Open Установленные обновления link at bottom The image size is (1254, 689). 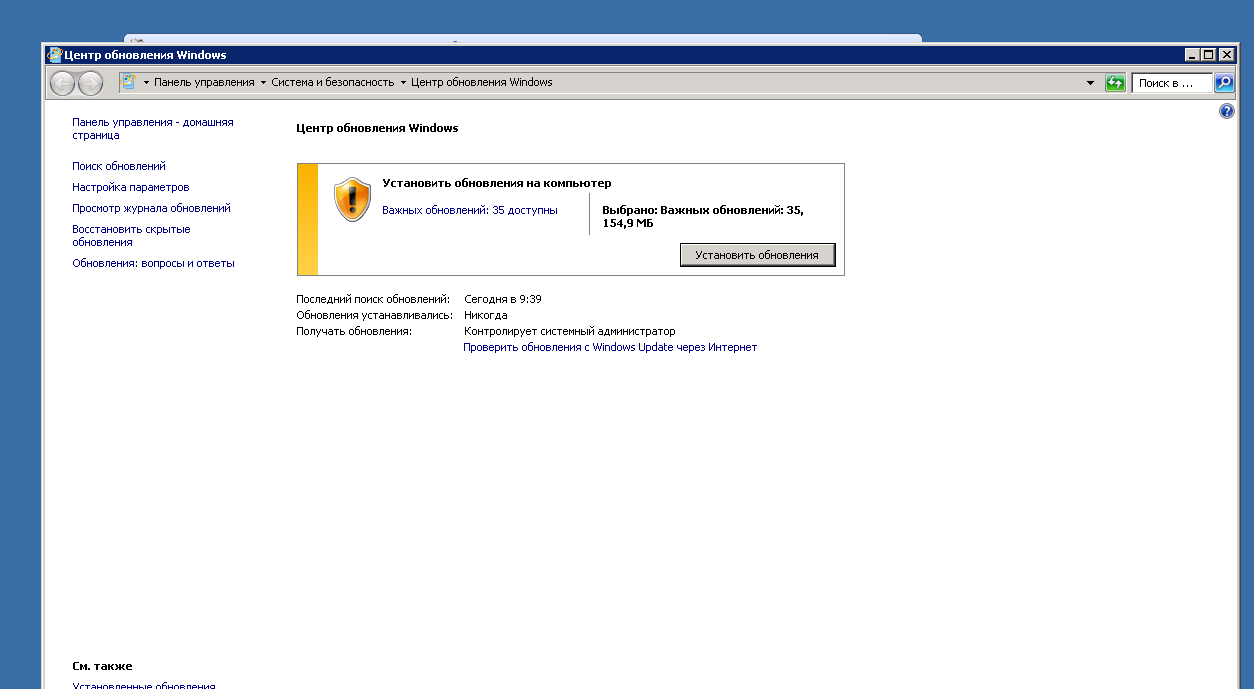click(x=144, y=686)
